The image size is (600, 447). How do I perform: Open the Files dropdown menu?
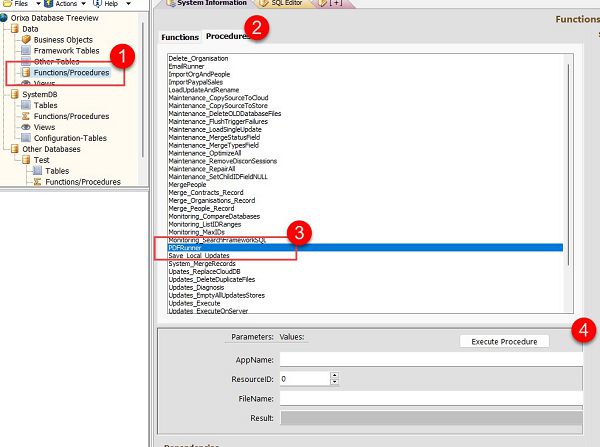(20, 4)
